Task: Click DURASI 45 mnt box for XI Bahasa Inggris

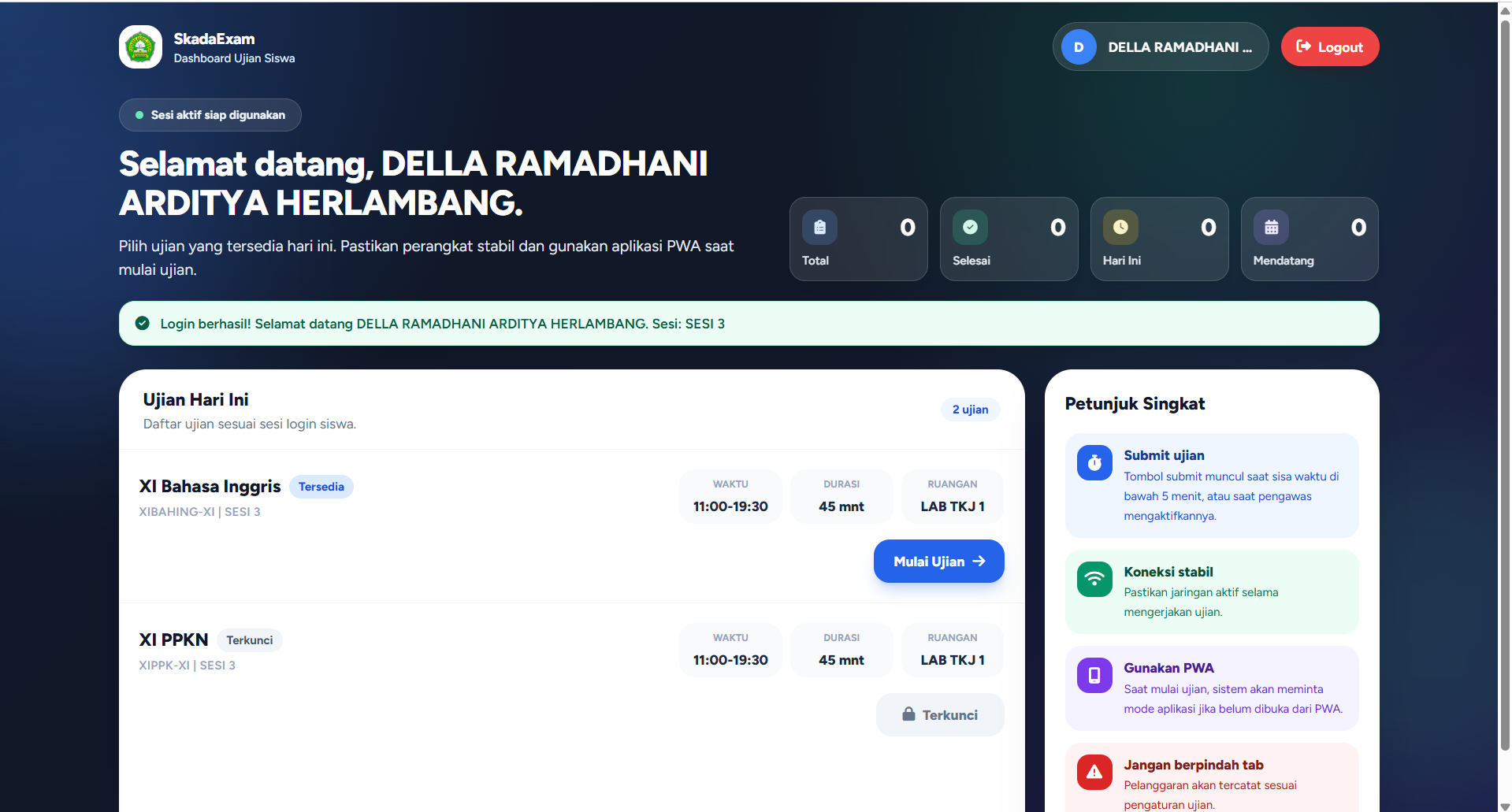Action: [841, 496]
